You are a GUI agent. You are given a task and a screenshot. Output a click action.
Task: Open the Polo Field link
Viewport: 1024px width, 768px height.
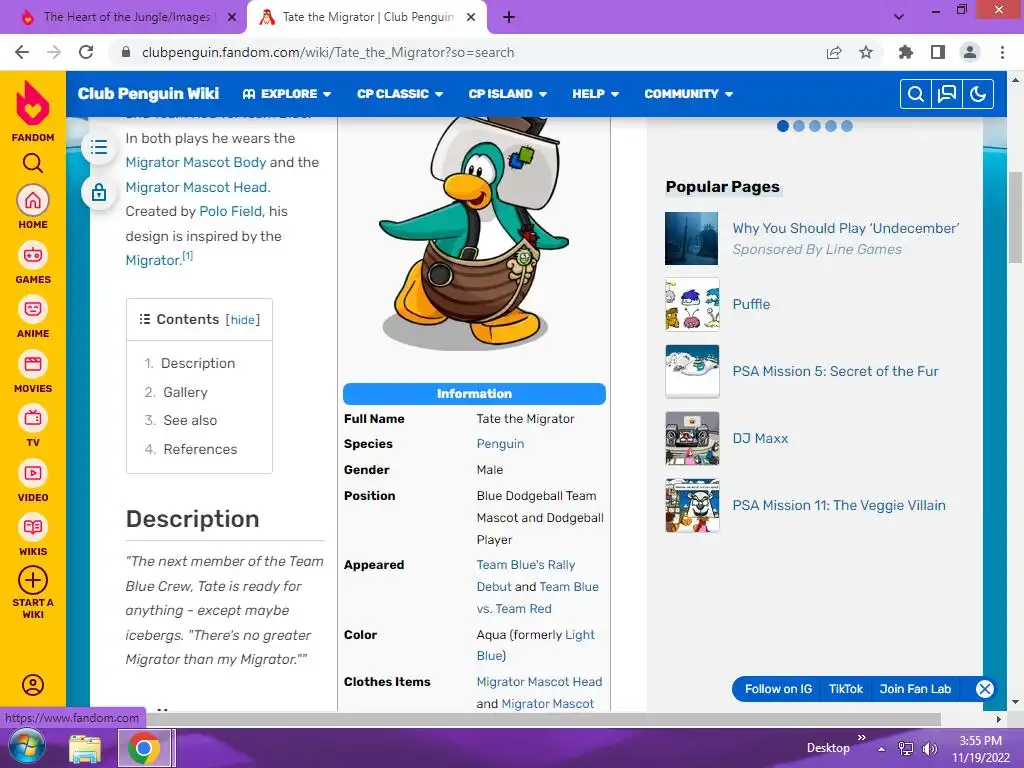[x=231, y=211]
